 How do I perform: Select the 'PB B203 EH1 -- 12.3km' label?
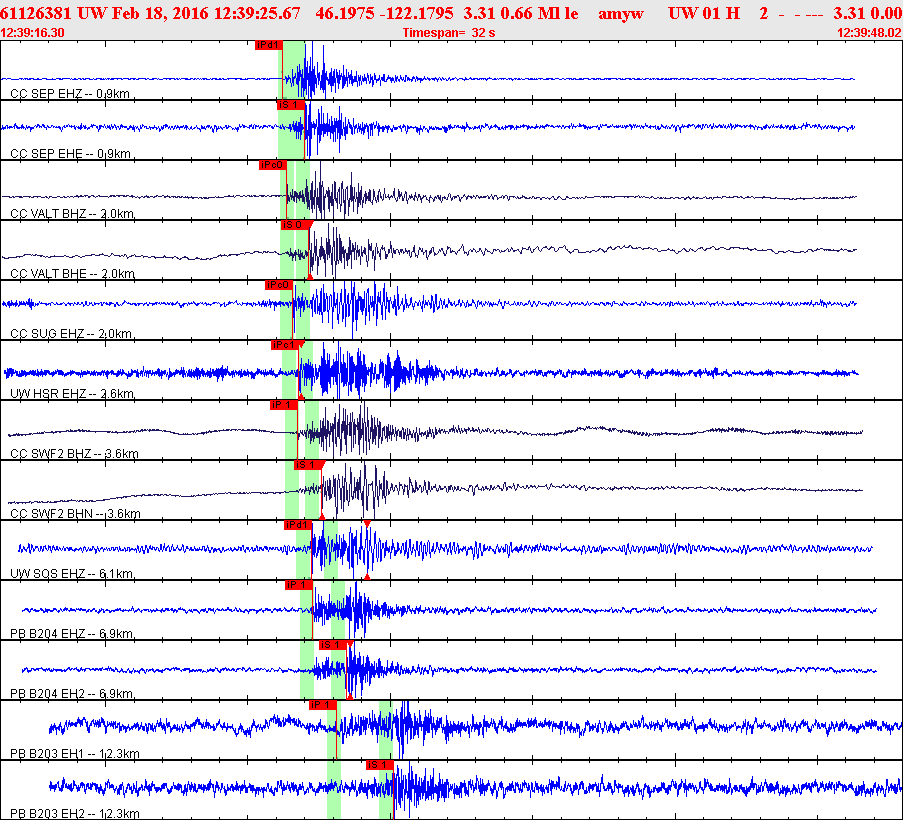(75, 754)
